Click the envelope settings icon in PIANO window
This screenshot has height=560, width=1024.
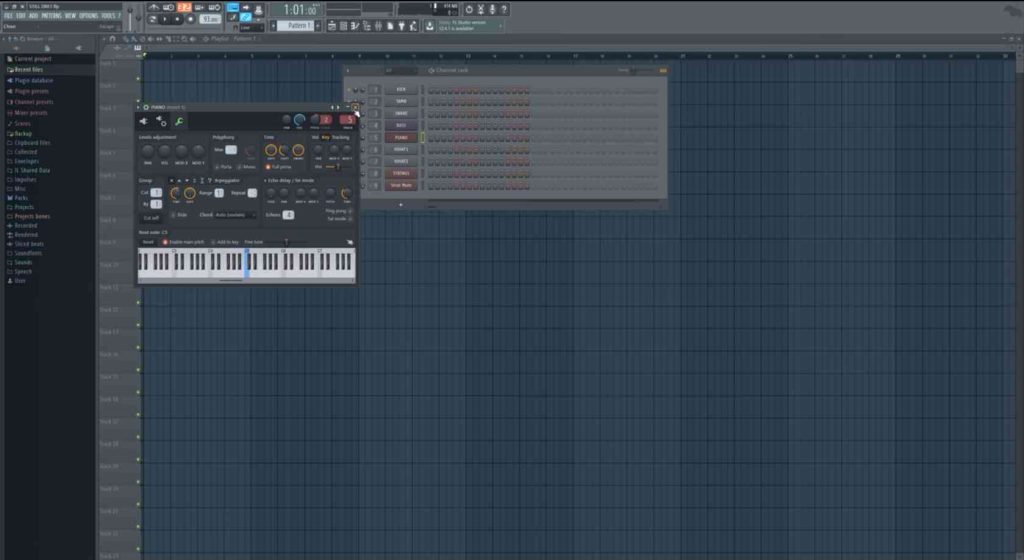(x=161, y=121)
